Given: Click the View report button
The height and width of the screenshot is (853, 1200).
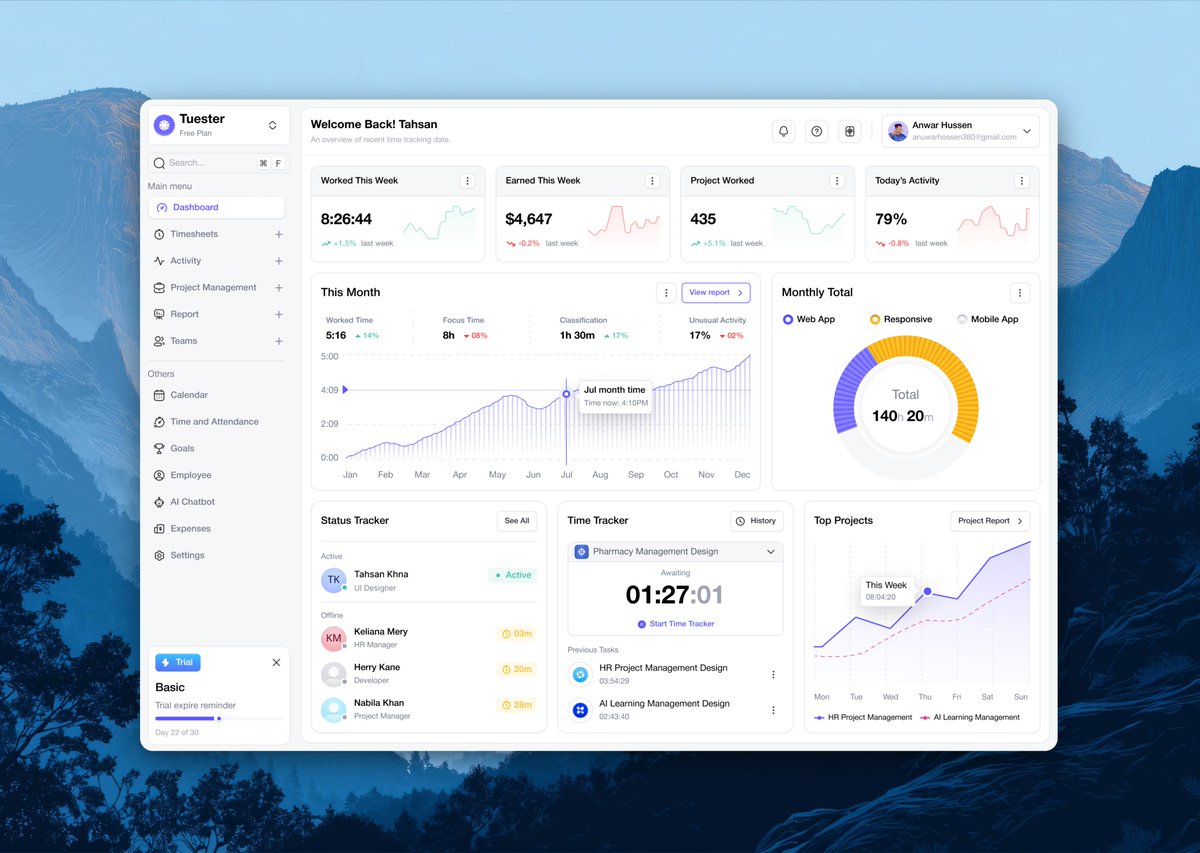Looking at the screenshot, I should (716, 293).
